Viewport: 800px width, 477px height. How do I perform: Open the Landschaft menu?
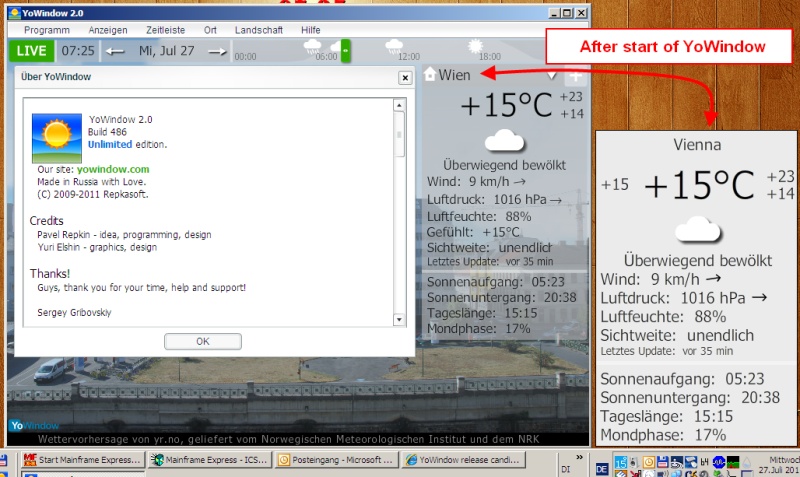coord(259,30)
